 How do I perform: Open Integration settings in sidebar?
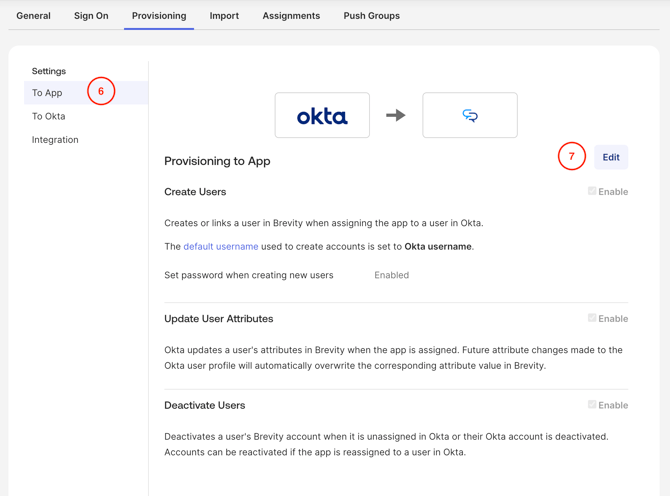(55, 140)
